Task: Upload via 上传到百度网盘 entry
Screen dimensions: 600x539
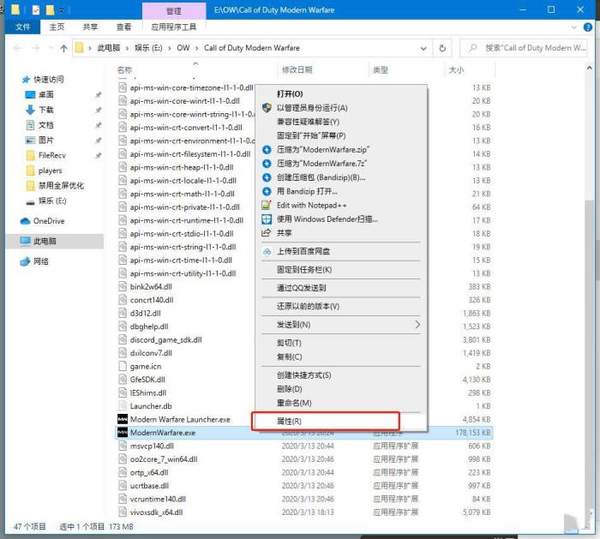Action: 303,251
